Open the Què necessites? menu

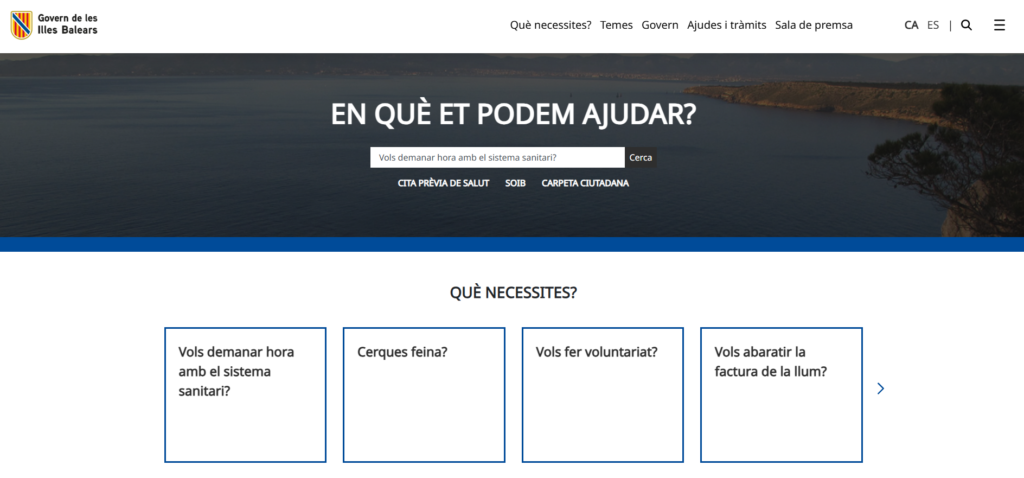pos(550,25)
